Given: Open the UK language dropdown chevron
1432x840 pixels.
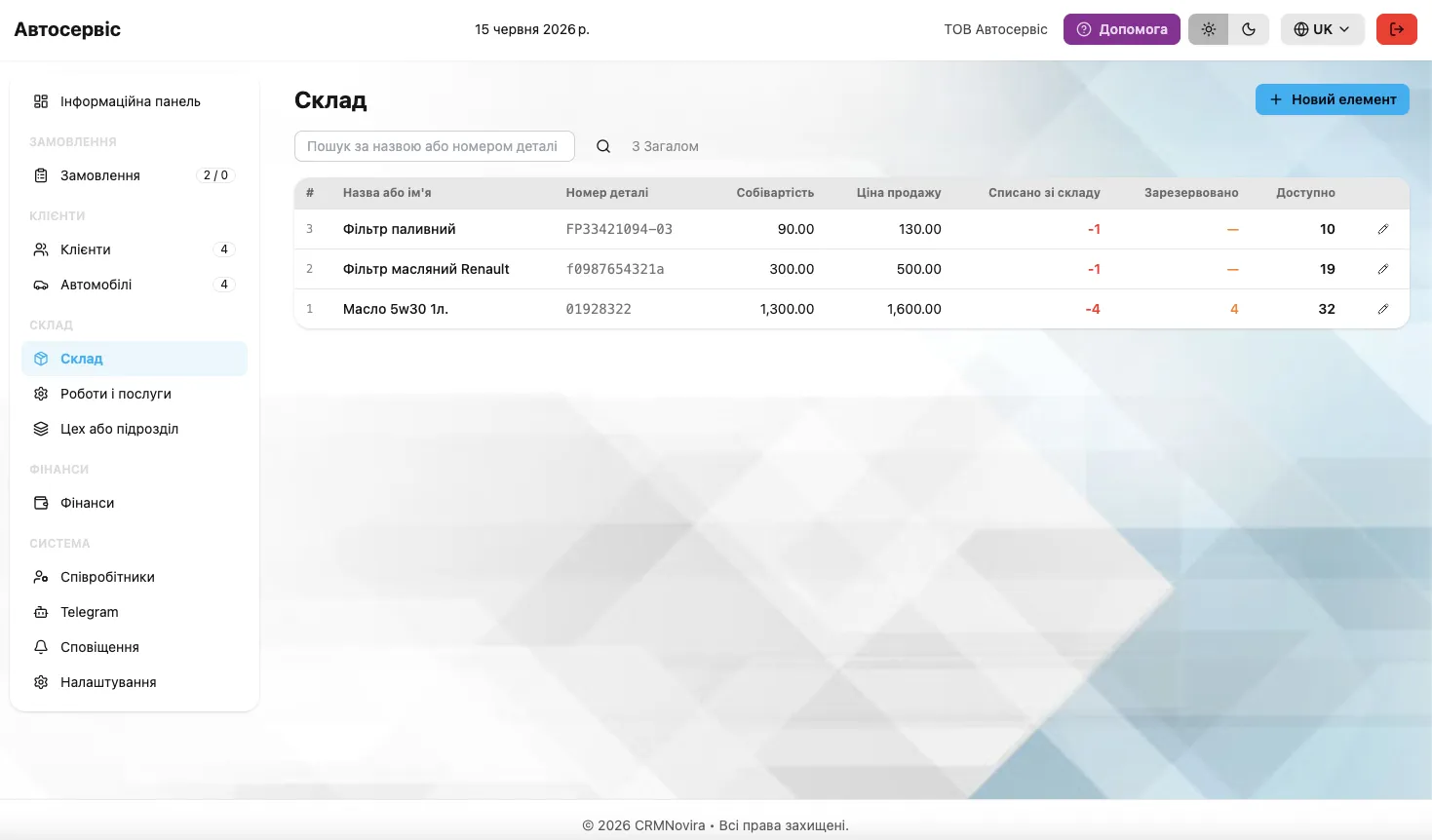Looking at the screenshot, I should click(1345, 29).
